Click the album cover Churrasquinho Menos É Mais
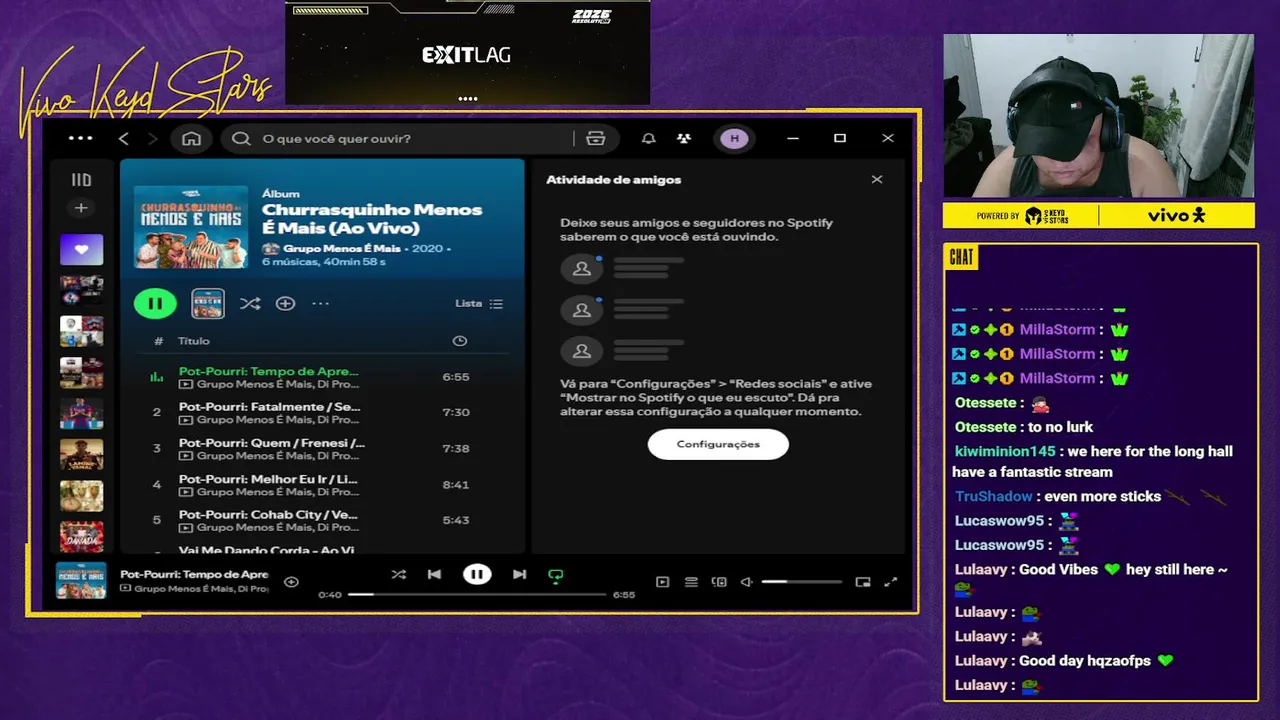 pos(191,227)
